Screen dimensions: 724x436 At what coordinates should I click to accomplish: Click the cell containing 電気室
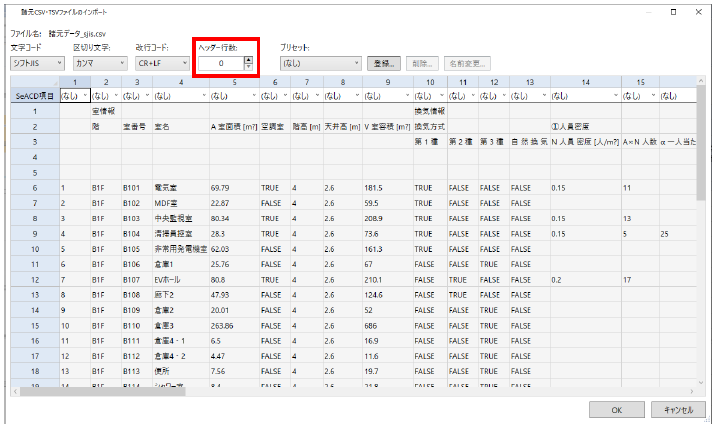pos(166,187)
